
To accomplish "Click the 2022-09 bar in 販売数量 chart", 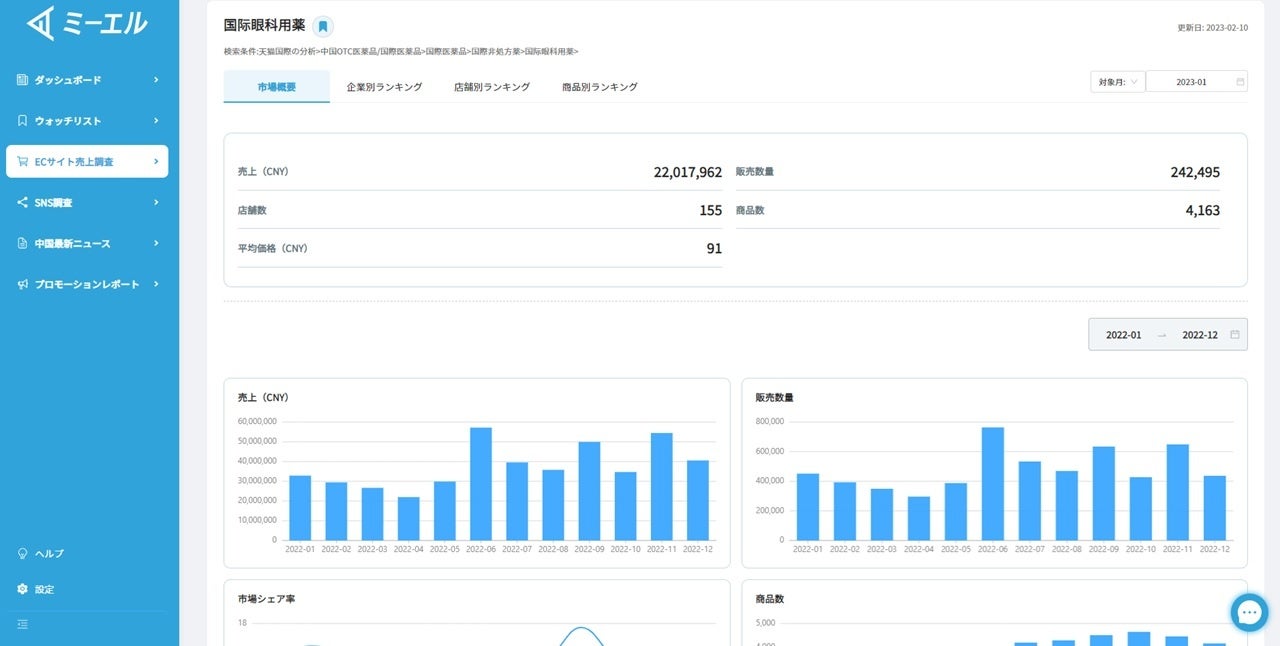I will (1103, 493).
